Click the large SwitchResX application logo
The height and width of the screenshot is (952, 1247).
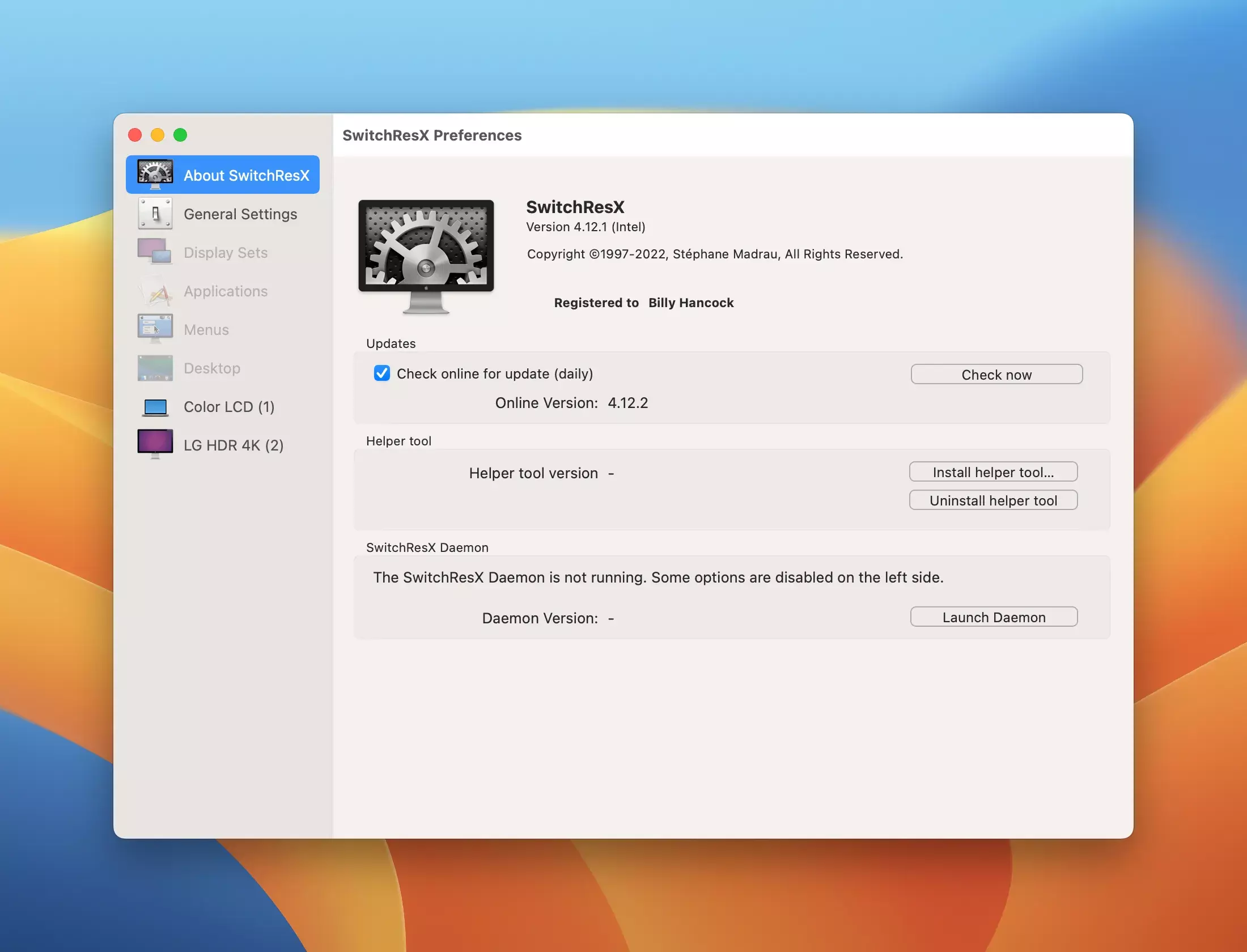point(426,255)
